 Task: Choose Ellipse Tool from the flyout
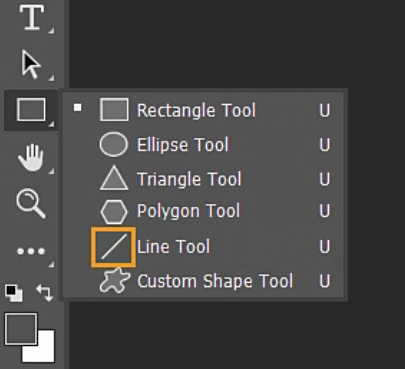pyautogui.click(x=203, y=145)
